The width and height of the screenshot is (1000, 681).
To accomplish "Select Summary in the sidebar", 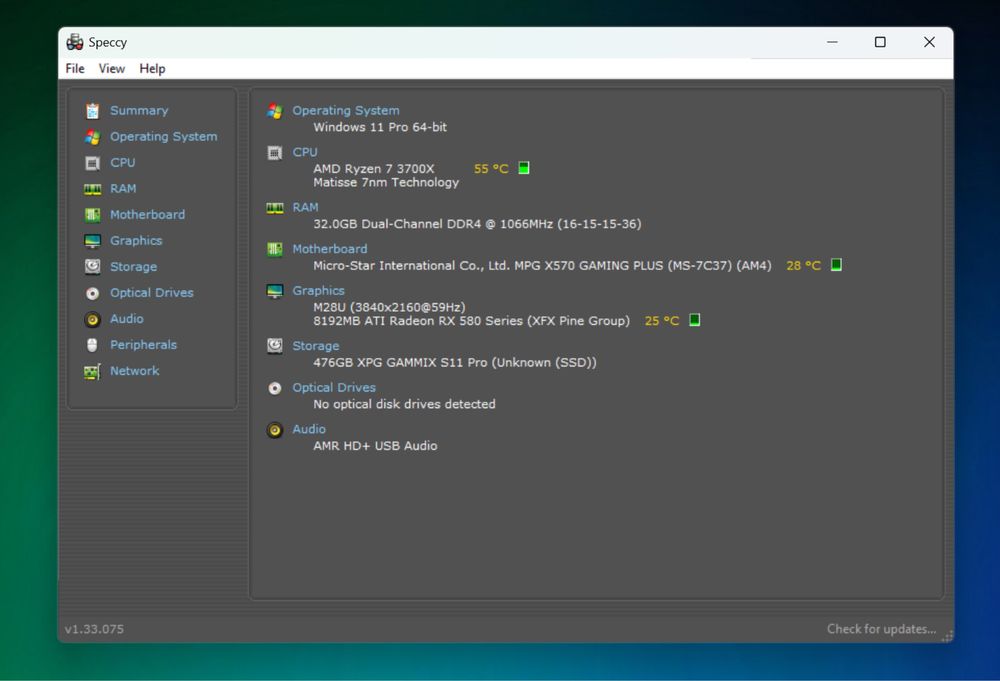I will point(139,110).
